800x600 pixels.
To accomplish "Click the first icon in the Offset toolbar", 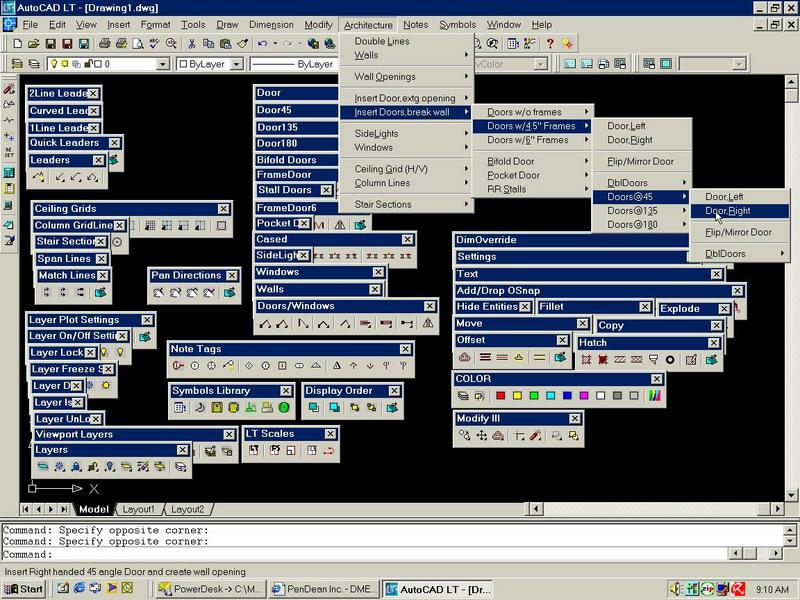I will click(x=464, y=357).
